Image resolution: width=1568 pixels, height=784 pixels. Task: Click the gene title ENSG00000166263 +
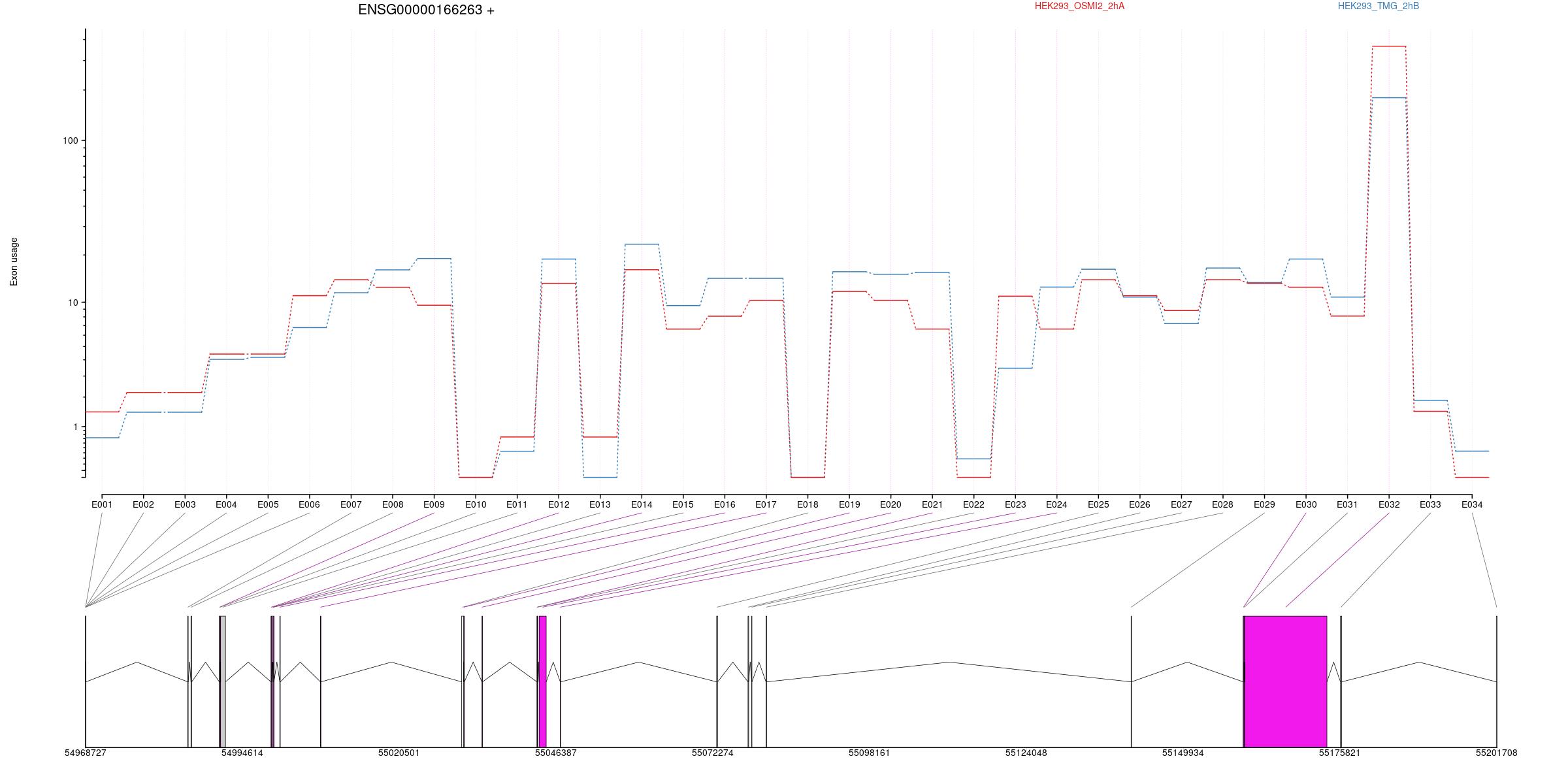(426, 10)
